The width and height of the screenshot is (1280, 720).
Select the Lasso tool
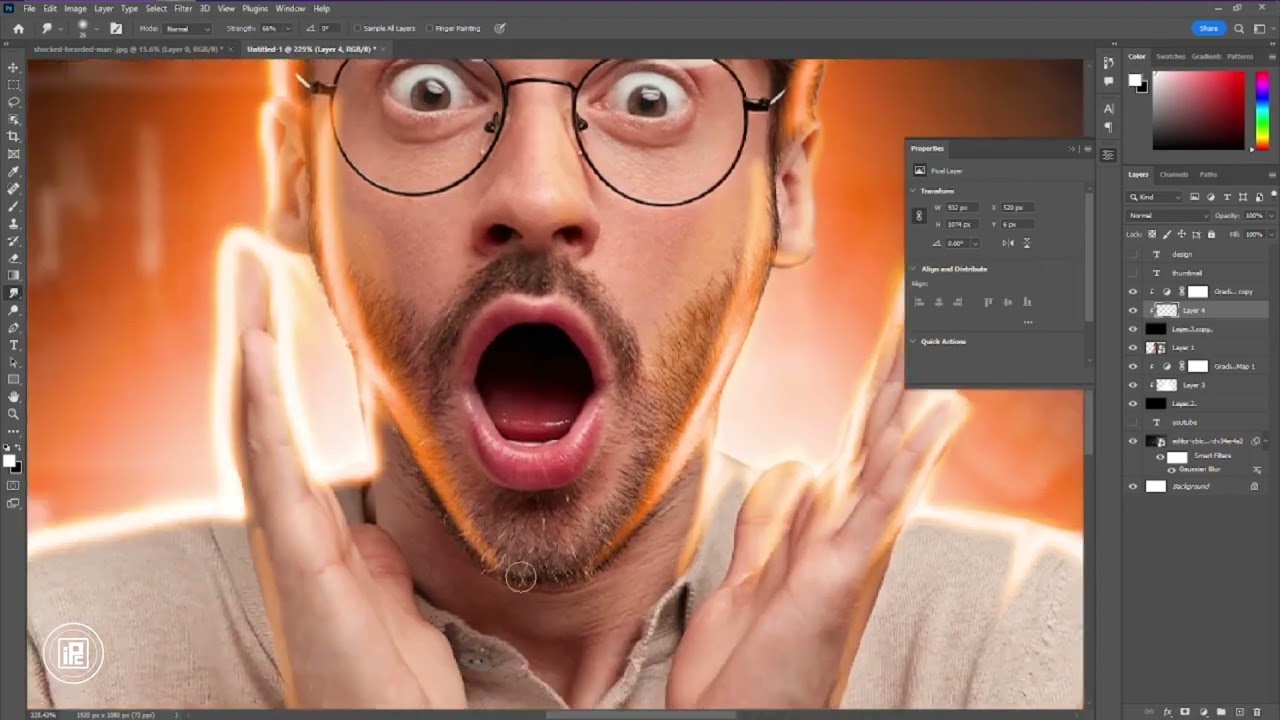(13, 102)
